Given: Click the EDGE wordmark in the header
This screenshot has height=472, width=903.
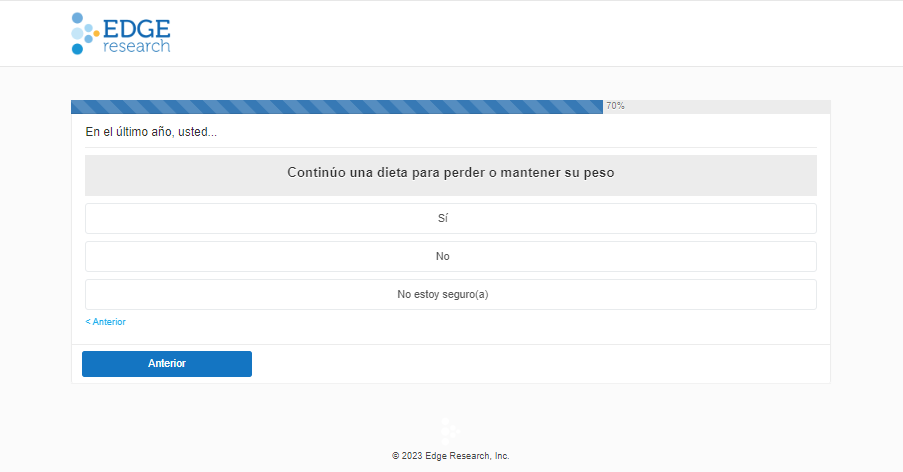Looking at the screenshot, I should point(136,27).
